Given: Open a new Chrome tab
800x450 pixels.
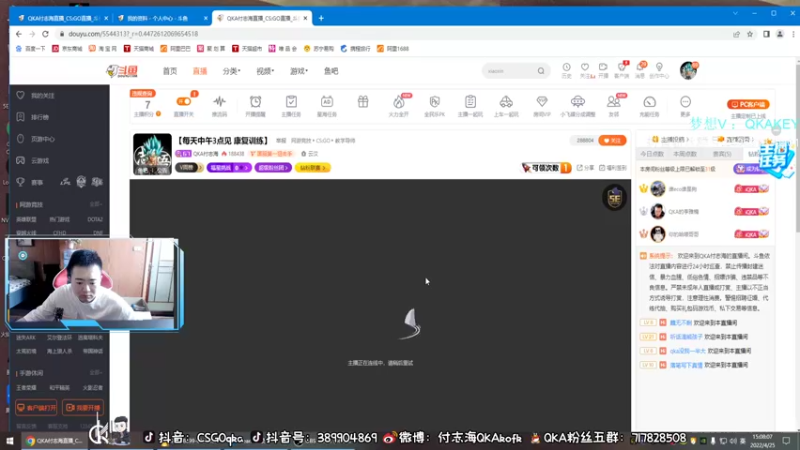Looking at the screenshot, I should [x=321, y=18].
